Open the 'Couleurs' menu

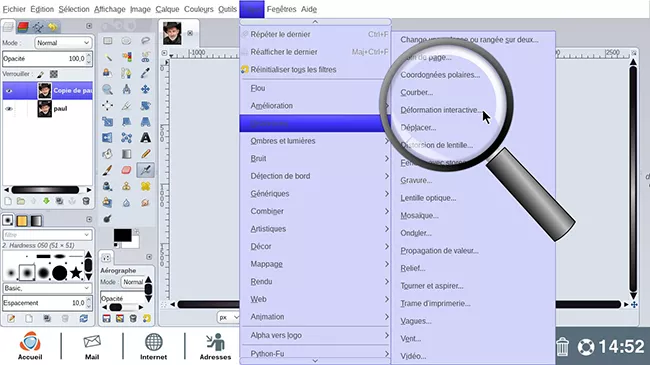tap(199, 9)
